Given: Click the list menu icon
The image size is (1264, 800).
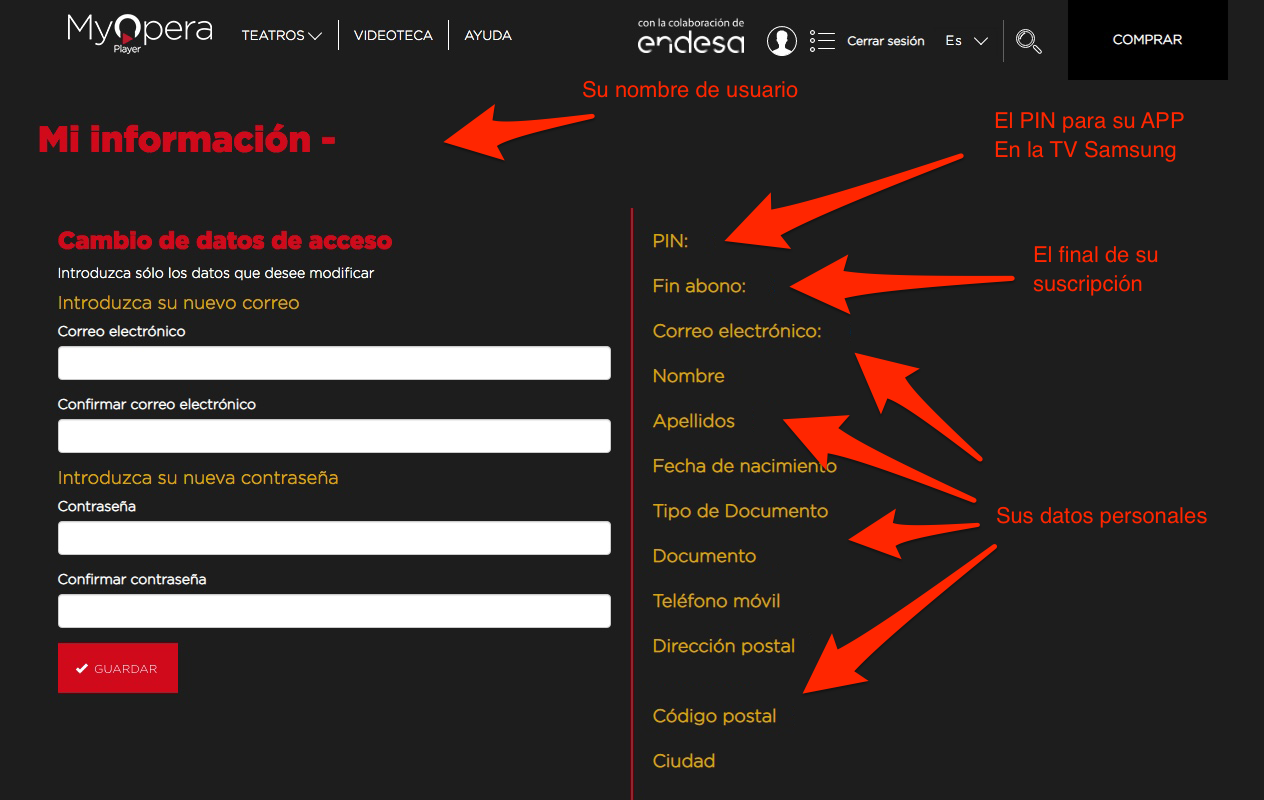Looking at the screenshot, I should pos(821,41).
